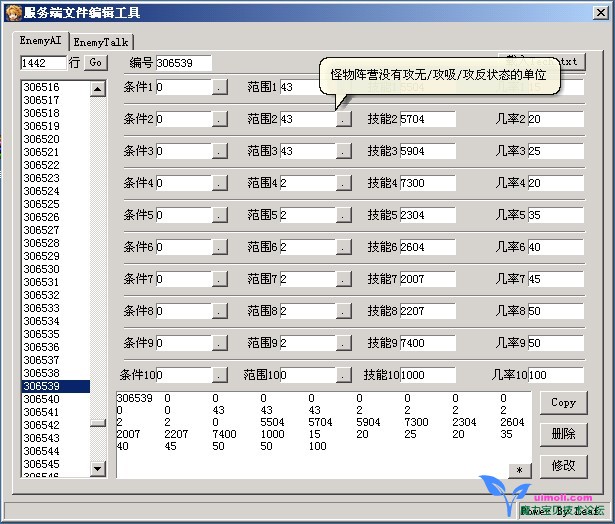
Task: Click the small button next to 条件5
Action: [220, 216]
